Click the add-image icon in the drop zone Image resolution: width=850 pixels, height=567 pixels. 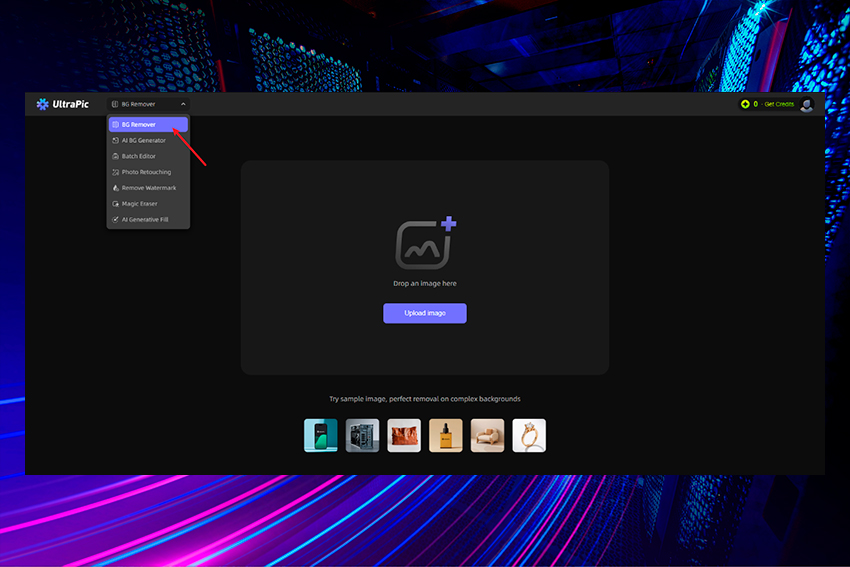(426, 243)
